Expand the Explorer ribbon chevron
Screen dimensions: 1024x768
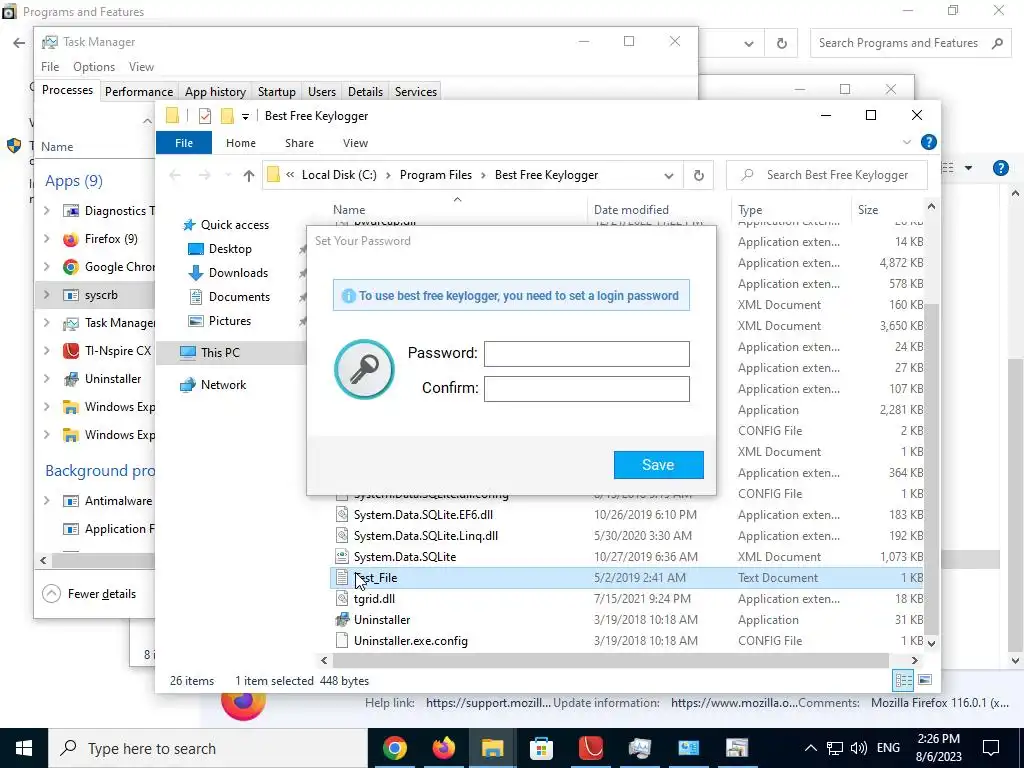click(906, 142)
